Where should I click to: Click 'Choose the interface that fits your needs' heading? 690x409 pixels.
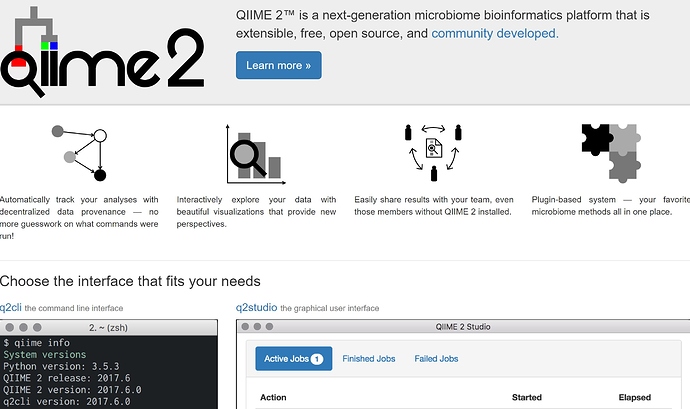click(x=130, y=281)
